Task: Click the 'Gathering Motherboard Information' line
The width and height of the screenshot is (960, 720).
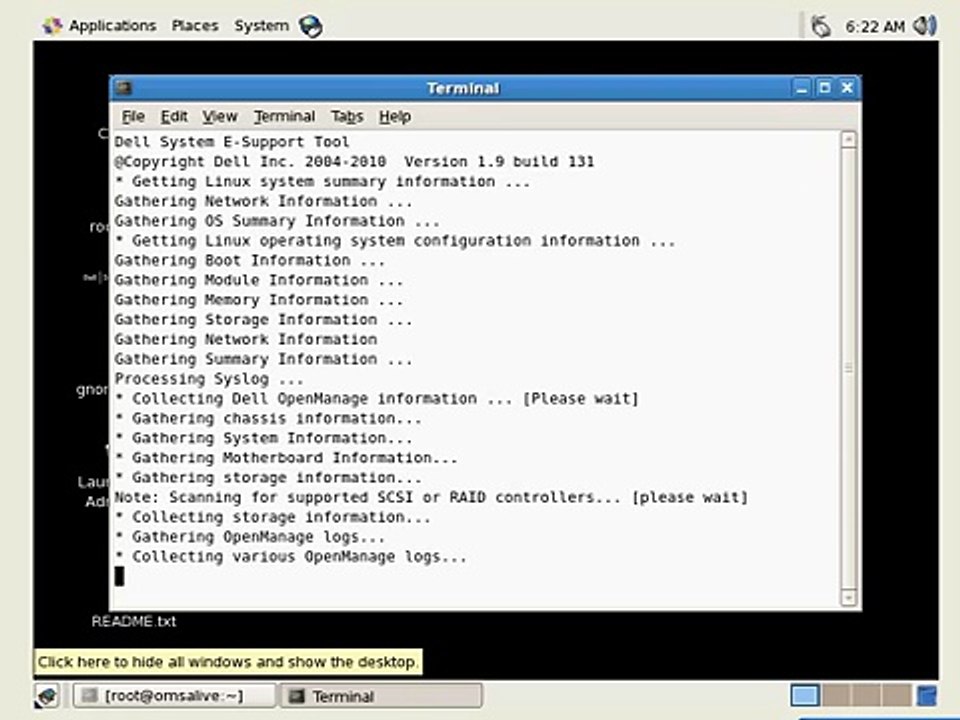Action: tap(286, 458)
